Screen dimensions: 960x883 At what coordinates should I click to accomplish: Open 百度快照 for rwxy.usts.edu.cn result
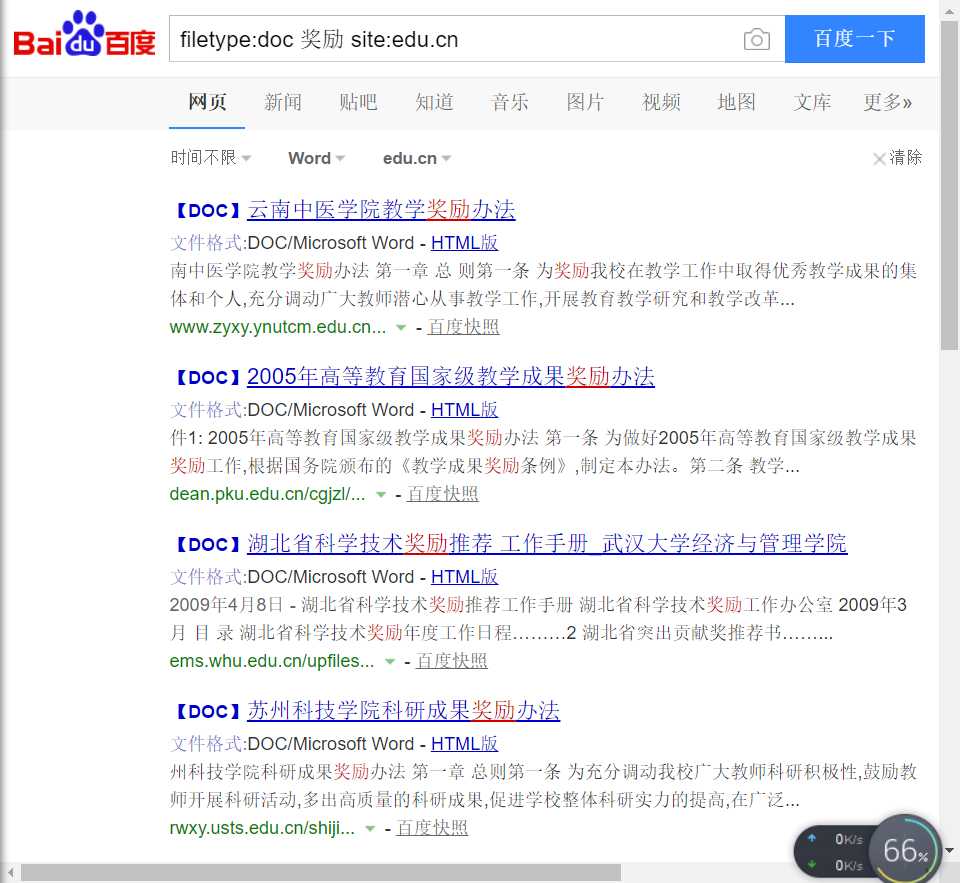(x=432, y=828)
